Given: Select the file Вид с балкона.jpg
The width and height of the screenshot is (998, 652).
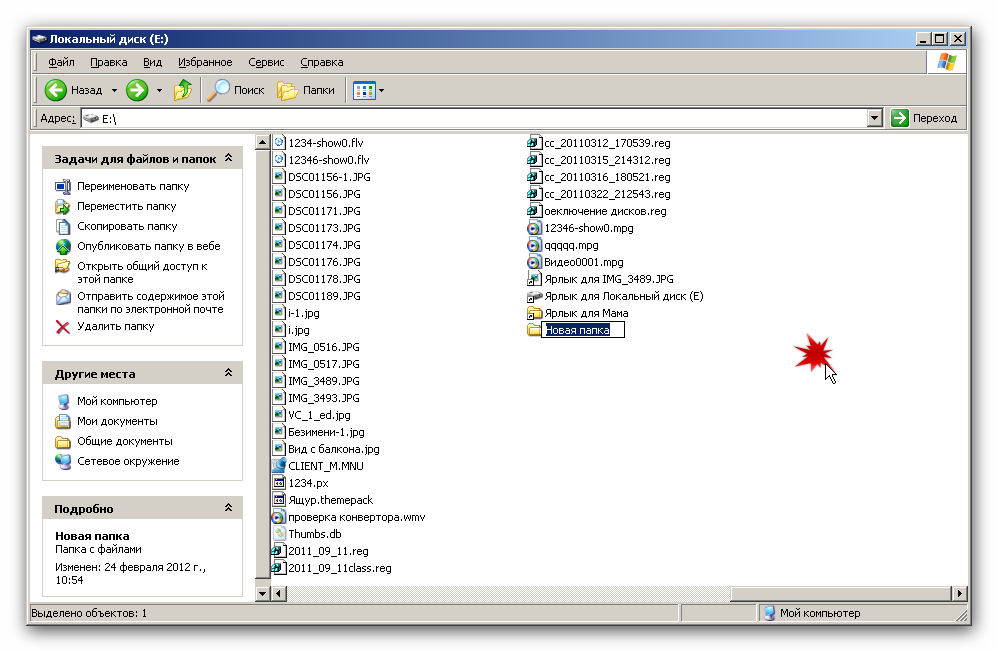Looking at the screenshot, I should (x=334, y=449).
